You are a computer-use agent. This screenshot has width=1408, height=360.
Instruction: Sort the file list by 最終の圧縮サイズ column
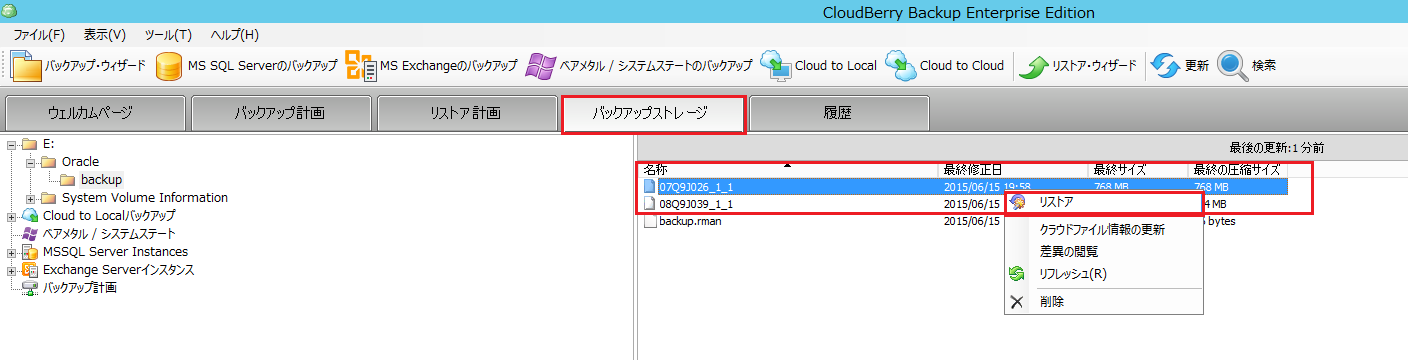(x=1239, y=170)
